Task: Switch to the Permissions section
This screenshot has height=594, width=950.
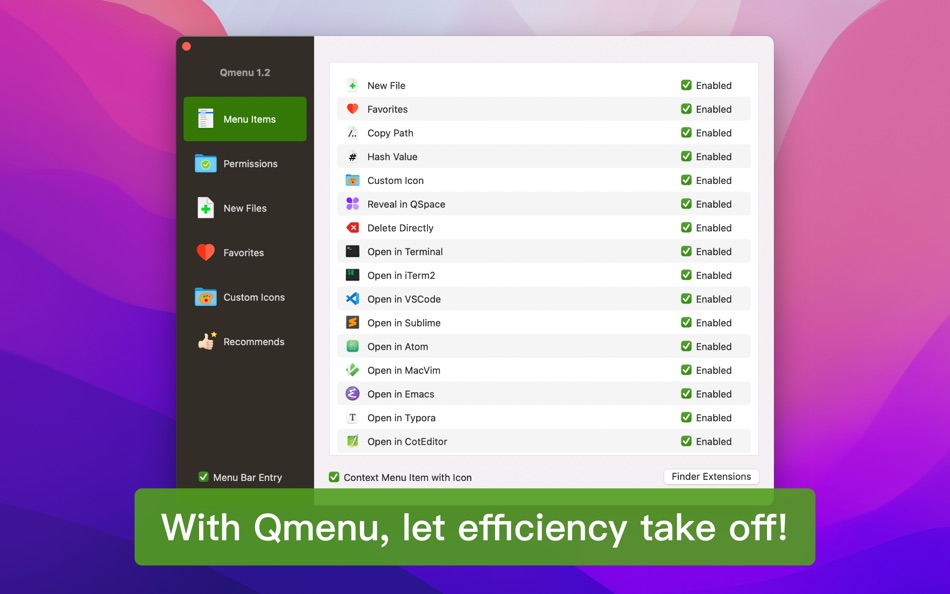Action: pos(244,163)
